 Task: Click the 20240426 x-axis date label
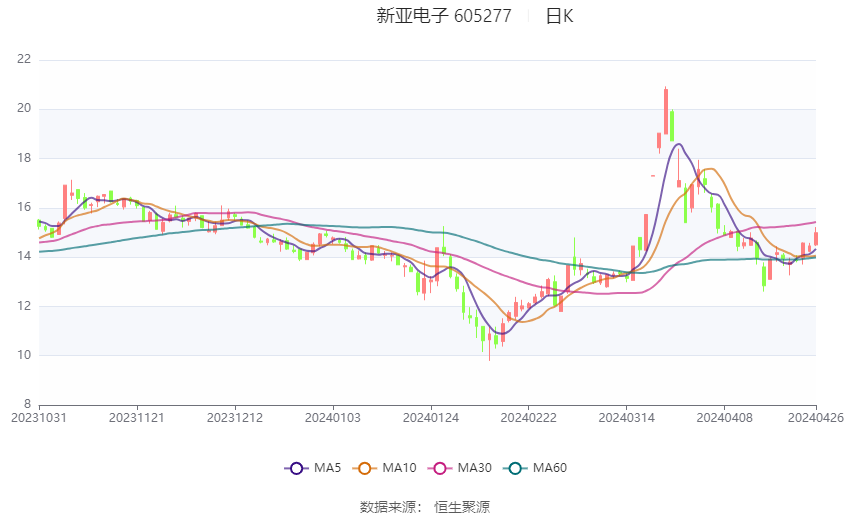(x=816, y=418)
